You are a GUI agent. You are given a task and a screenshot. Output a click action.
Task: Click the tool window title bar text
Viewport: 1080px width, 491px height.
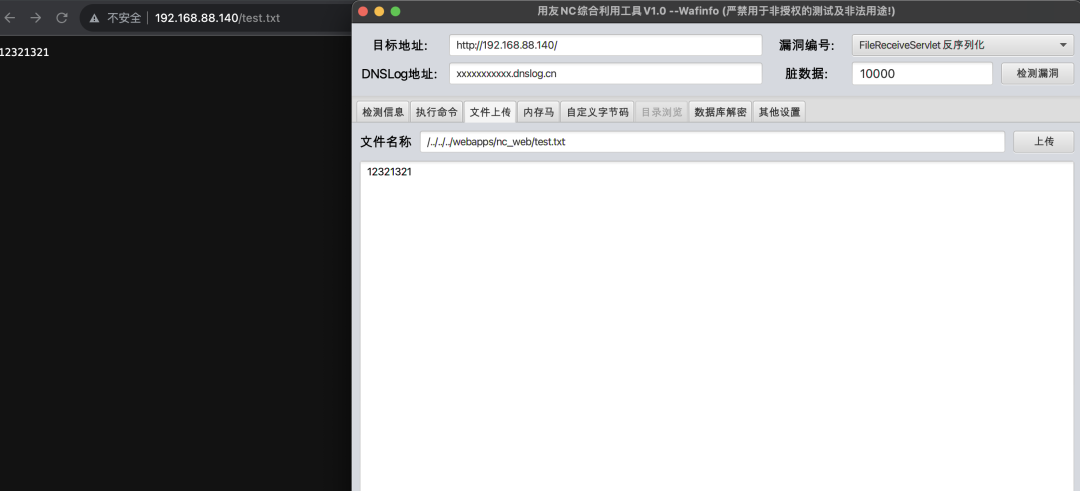coord(716,11)
